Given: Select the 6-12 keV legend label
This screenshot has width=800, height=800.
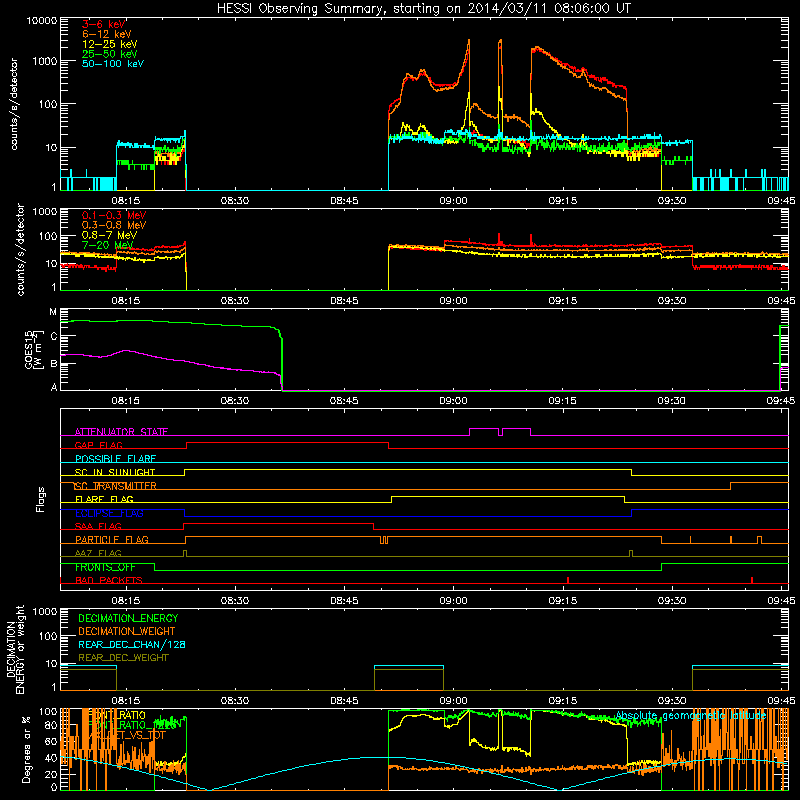Looking at the screenshot, I should pyautogui.click(x=107, y=34).
